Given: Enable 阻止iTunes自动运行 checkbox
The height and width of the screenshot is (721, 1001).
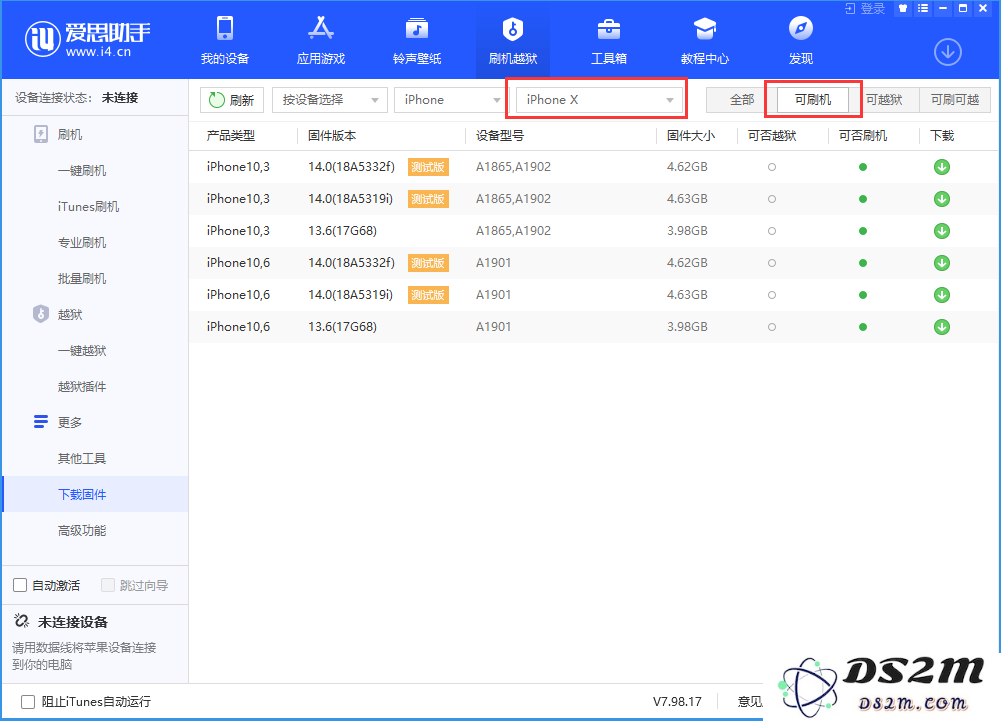Looking at the screenshot, I should pos(27,702).
